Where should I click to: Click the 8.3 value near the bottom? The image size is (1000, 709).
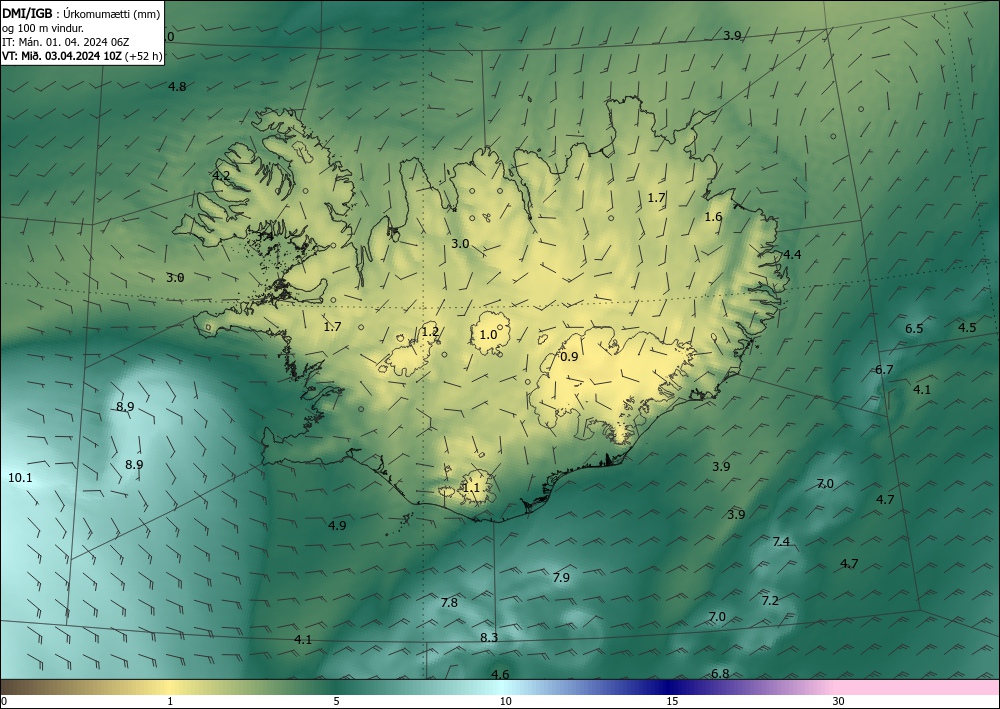point(489,638)
